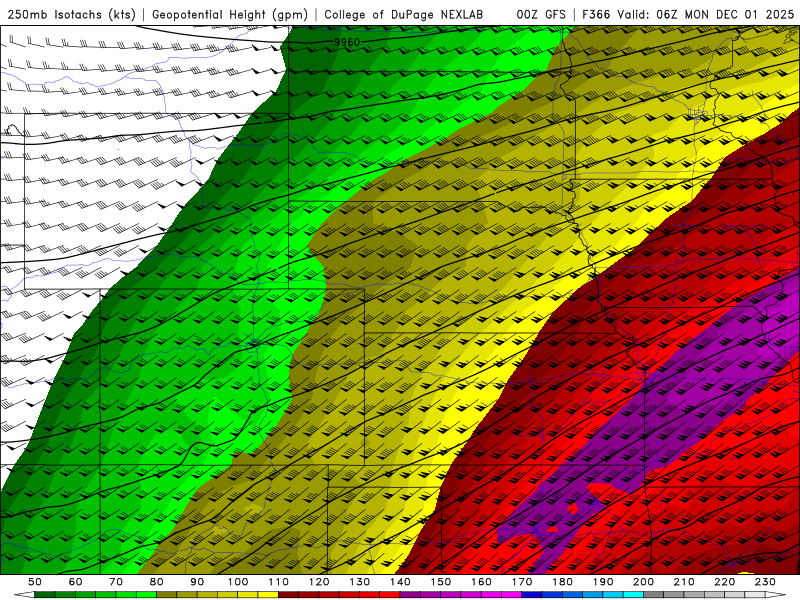This screenshot has height=600, width=800.
Task: Click the 160 value on the color scale
Action: [x=481, y=582]
